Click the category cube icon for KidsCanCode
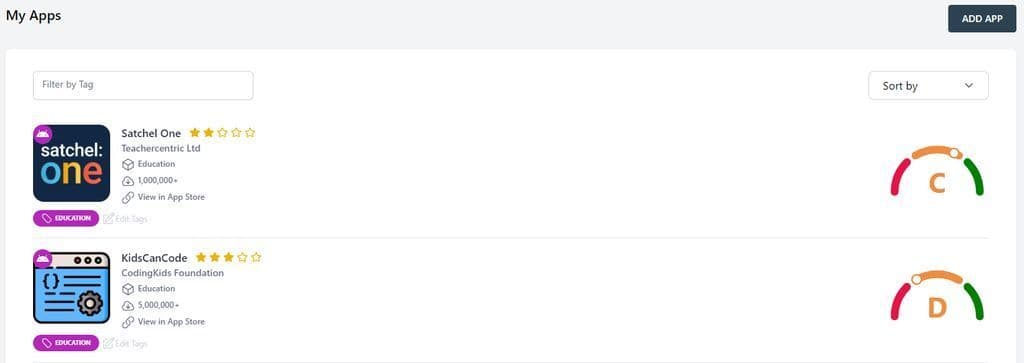1024x363 pixels. click(128, 289)
